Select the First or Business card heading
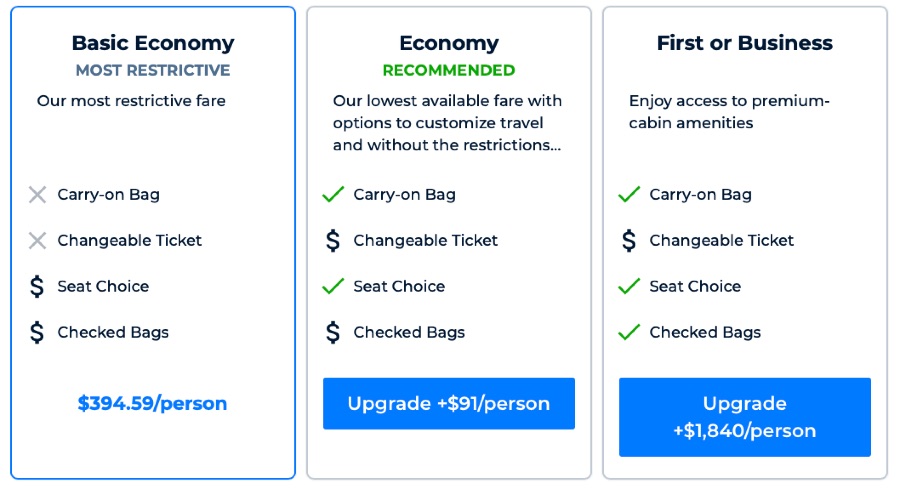900x489 pixels. (745, 43)
